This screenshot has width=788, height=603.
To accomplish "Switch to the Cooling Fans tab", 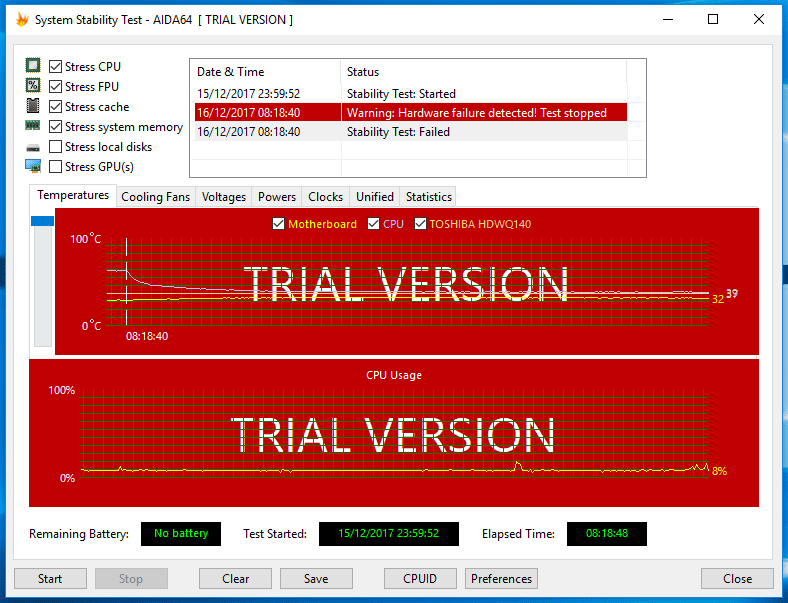I will tap(156, 196).
